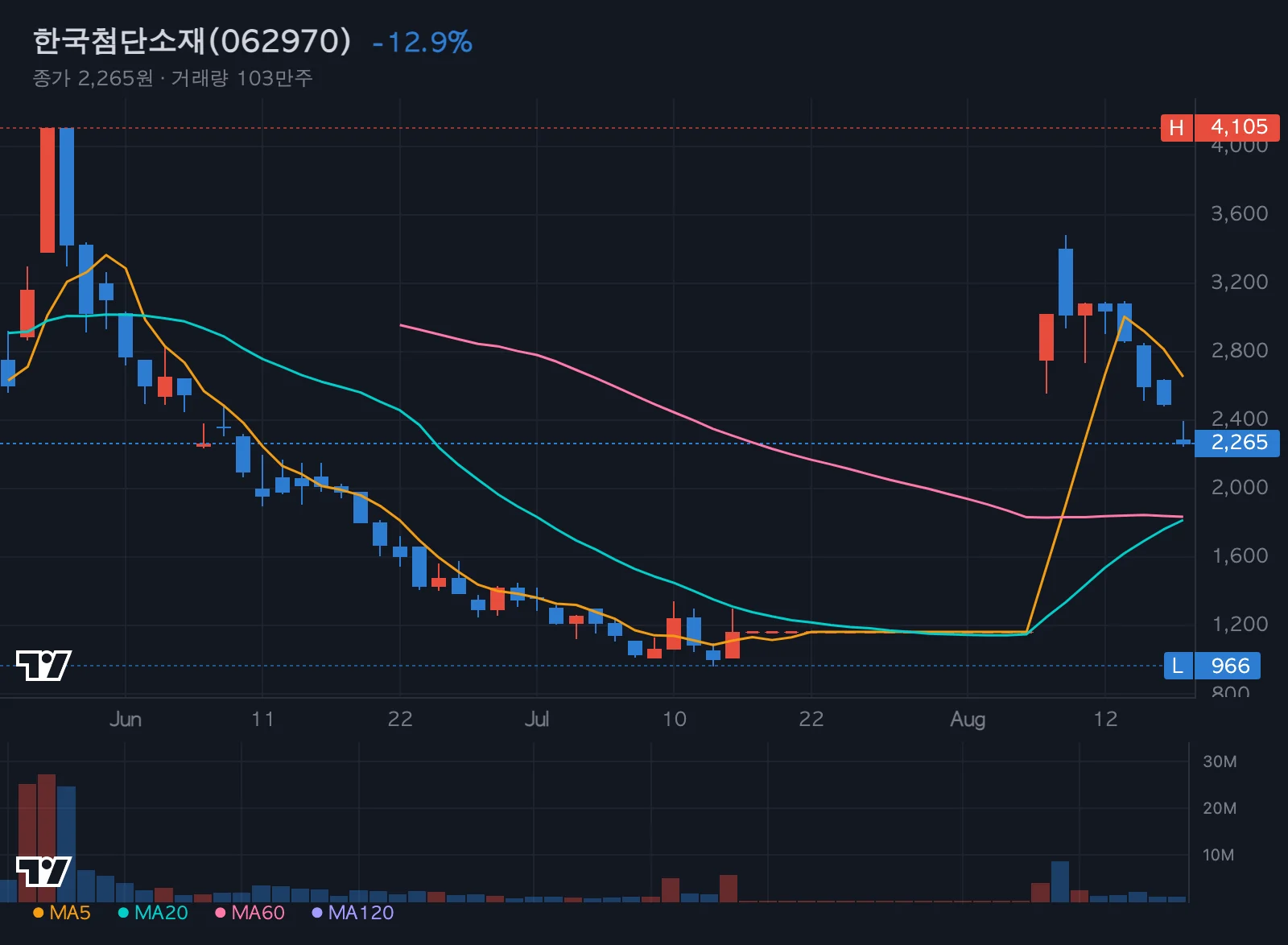1288x945 pixels.
Task: Click the 4,105 high price label
Action: pyautogui.click(x=1238, y=127)
